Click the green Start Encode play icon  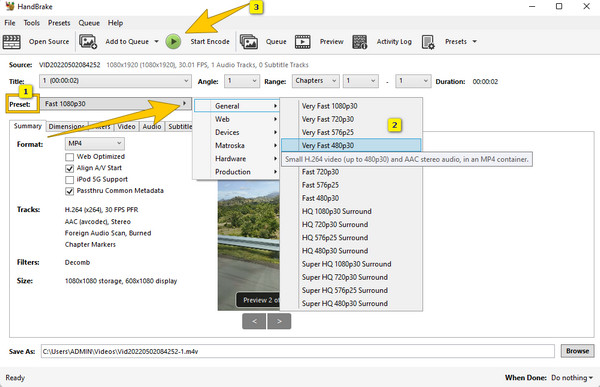coord(173,41)
